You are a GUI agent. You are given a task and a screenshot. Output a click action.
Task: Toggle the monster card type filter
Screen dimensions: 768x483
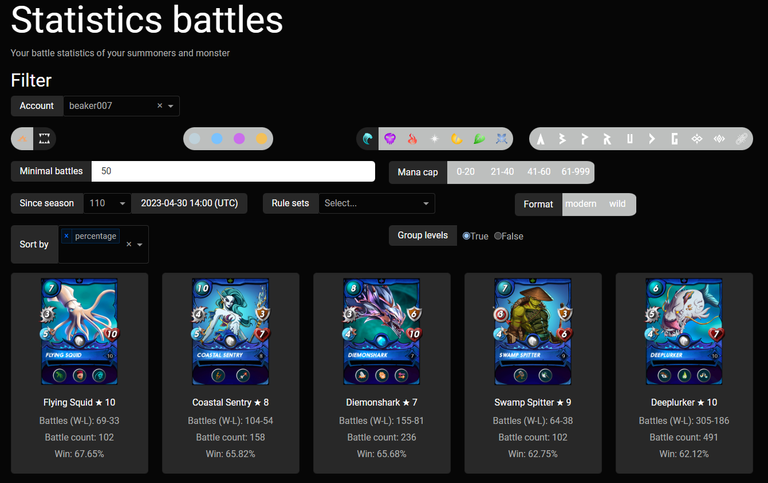click(45, 139)
